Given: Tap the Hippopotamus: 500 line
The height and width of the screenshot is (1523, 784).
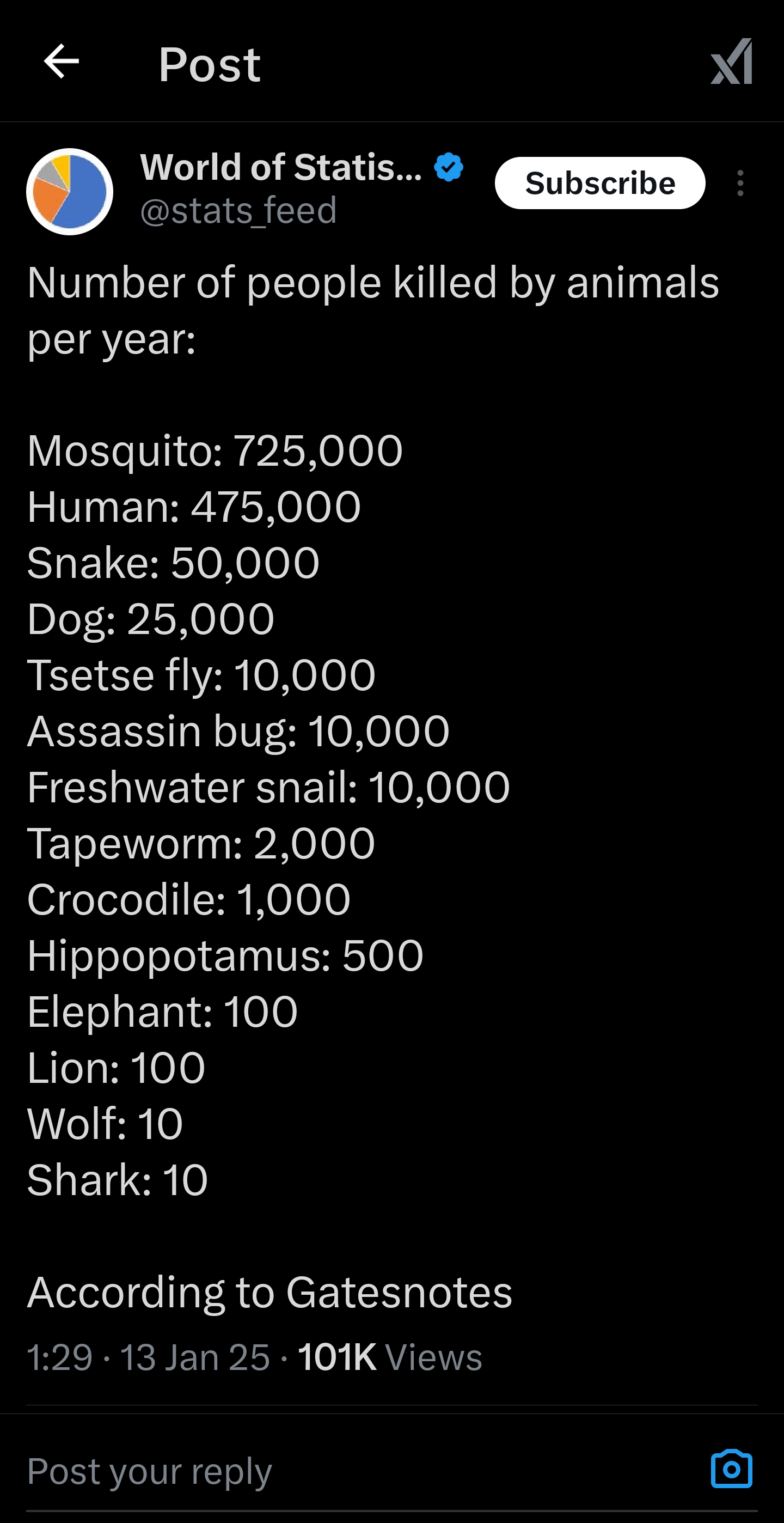Looking at the screenshot, I should click(225, 956).
